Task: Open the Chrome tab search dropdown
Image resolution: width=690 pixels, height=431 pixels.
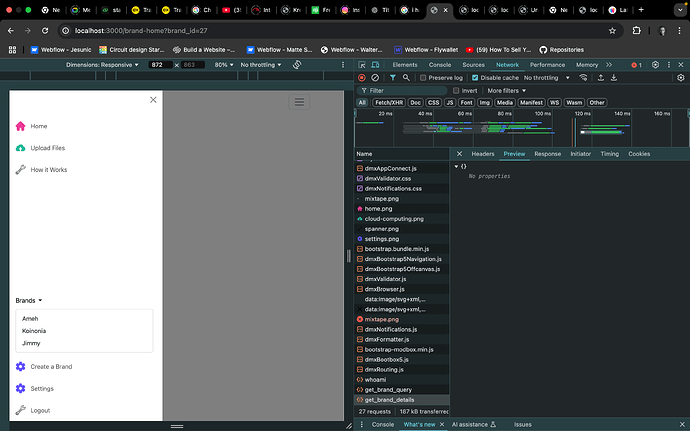Action: [x=680, y=10]
